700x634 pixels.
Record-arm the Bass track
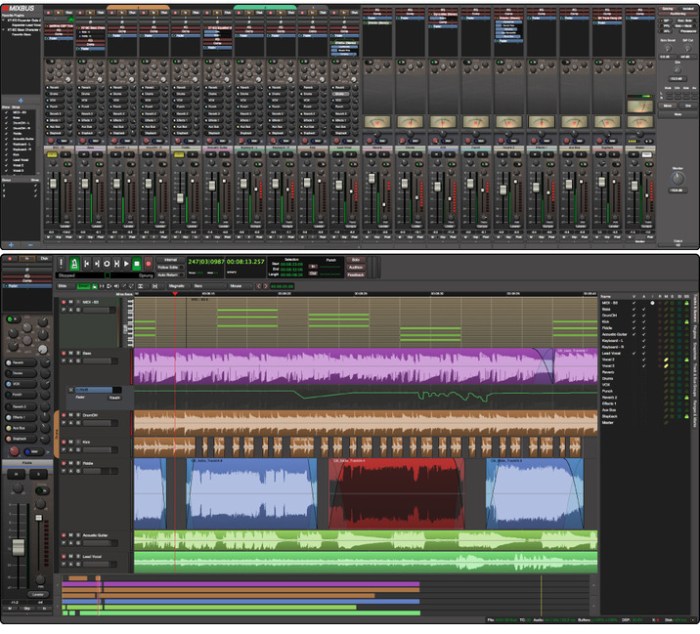click(65, 352)
